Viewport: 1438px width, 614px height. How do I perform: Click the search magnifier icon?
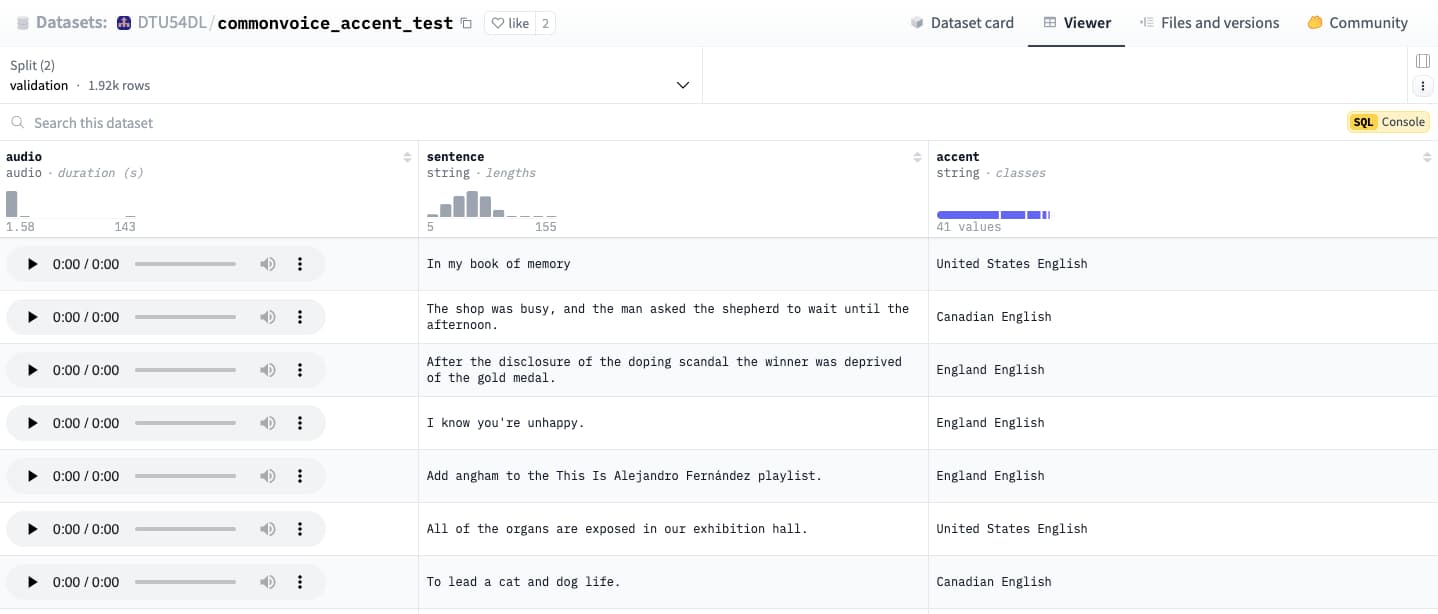(17, 122)
